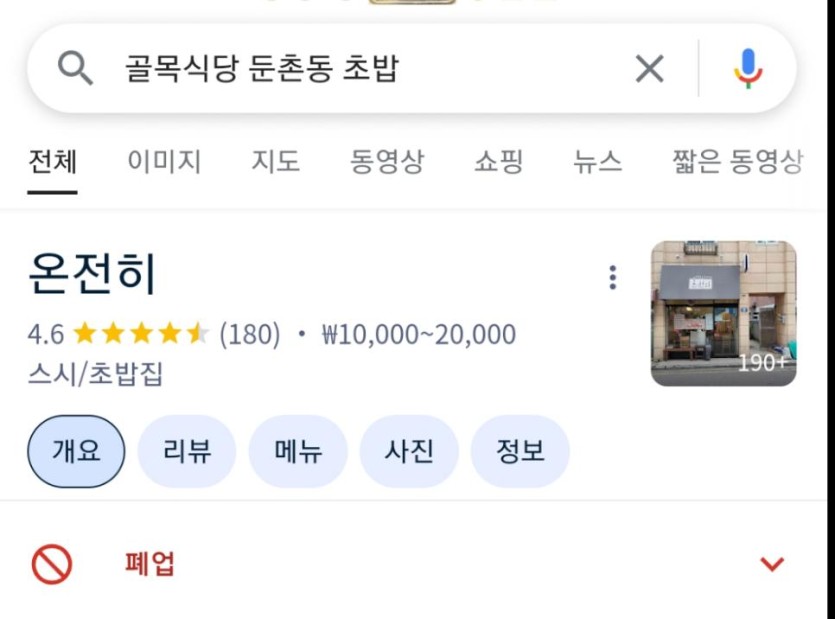Click the magnifying glass search icon
The image size is (835, 619).
pos(75,69)
